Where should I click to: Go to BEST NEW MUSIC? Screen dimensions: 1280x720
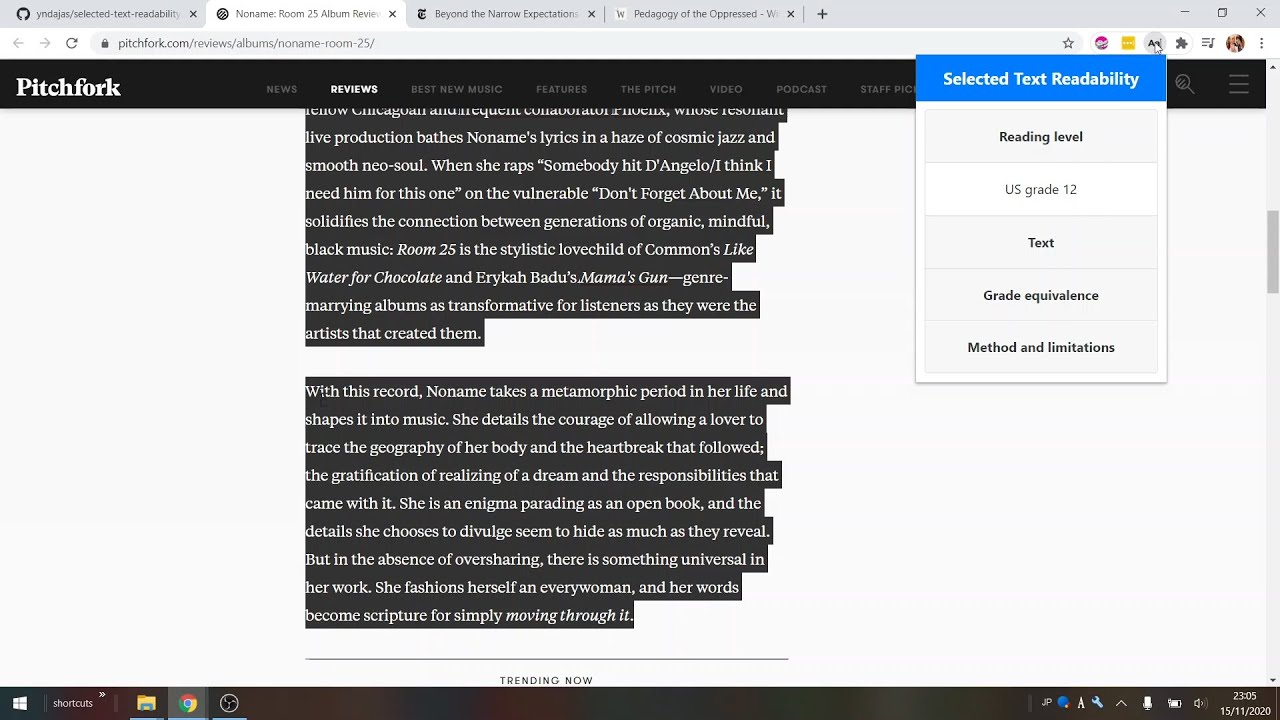point(457,89)
